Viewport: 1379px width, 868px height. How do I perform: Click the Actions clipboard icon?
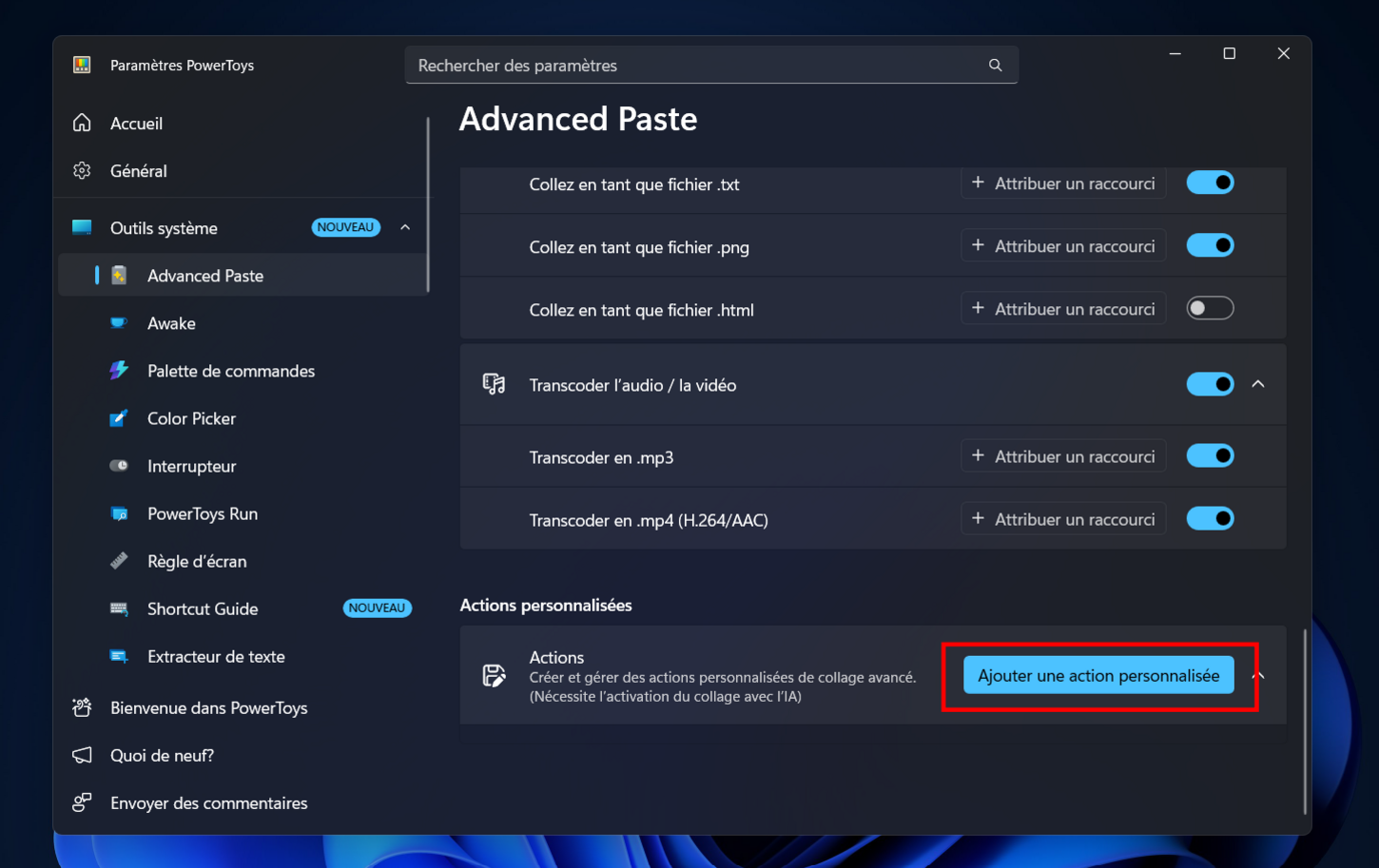[495, 676]
